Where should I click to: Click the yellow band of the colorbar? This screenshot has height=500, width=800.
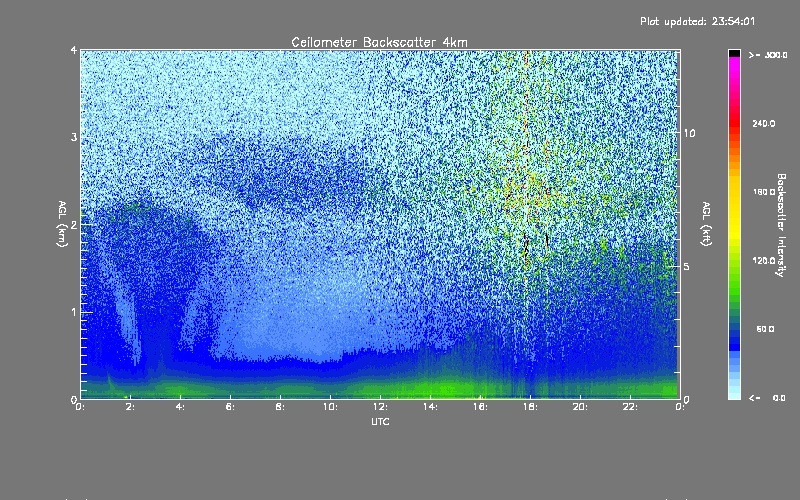[734, 214]
